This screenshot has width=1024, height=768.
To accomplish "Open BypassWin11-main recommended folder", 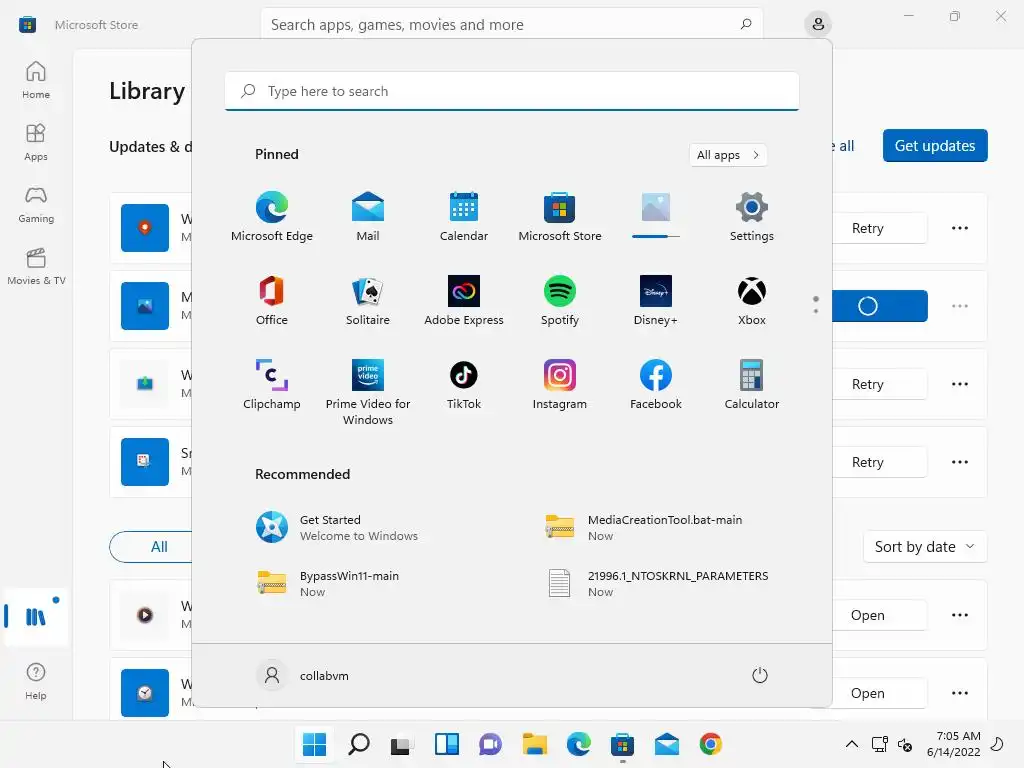I will click(328, 584).
